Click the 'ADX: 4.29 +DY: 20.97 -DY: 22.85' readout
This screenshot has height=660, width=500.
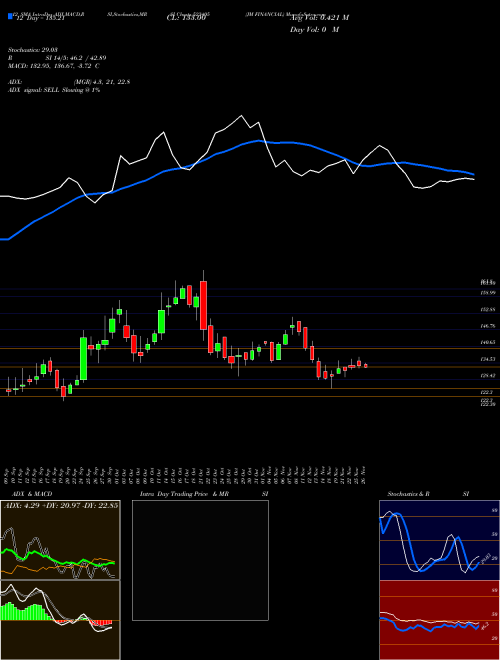pos(61,505)
